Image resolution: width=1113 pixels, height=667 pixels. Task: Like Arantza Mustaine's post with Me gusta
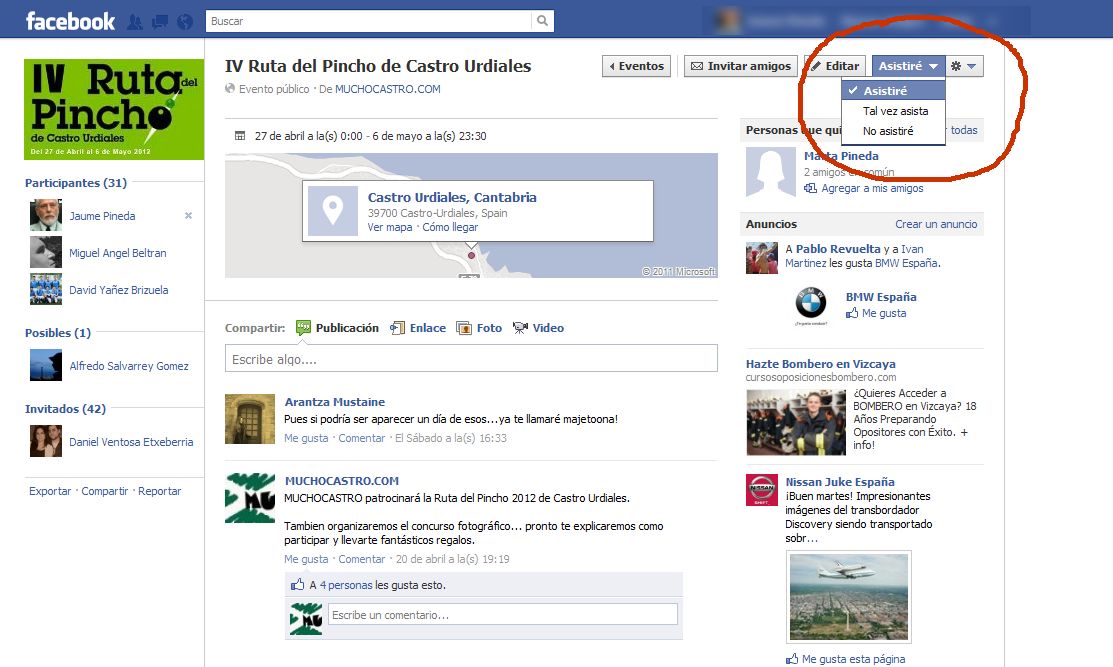306,438
